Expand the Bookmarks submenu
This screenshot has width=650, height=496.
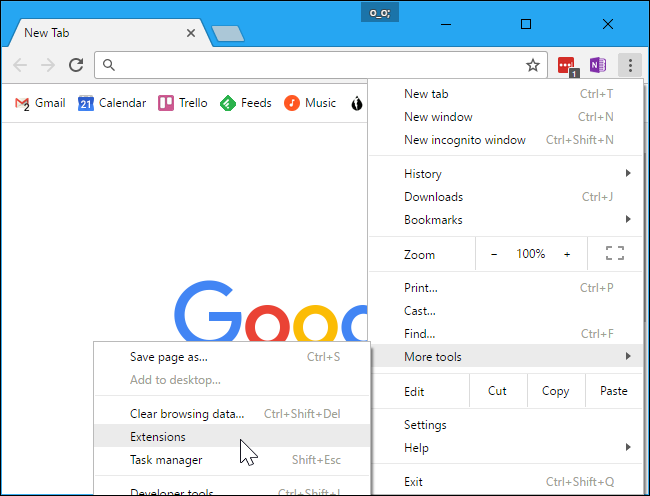(506, 220)
